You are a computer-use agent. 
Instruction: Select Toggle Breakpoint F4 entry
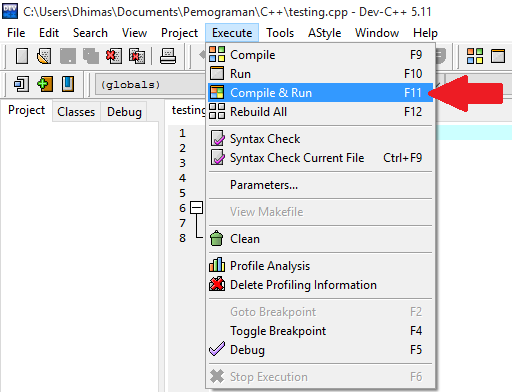[320, 330]
